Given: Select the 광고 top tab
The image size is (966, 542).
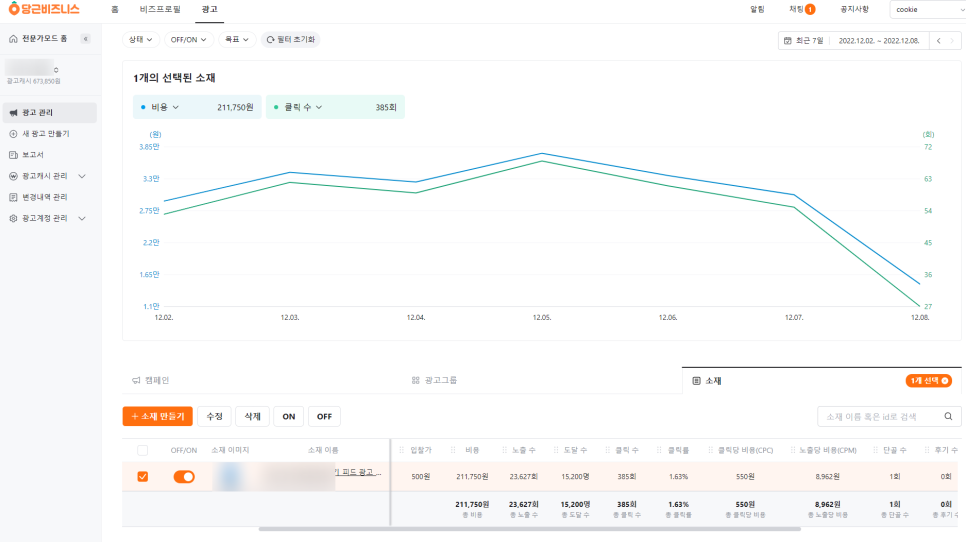Looking at the screenshot, I should point(209,9).
